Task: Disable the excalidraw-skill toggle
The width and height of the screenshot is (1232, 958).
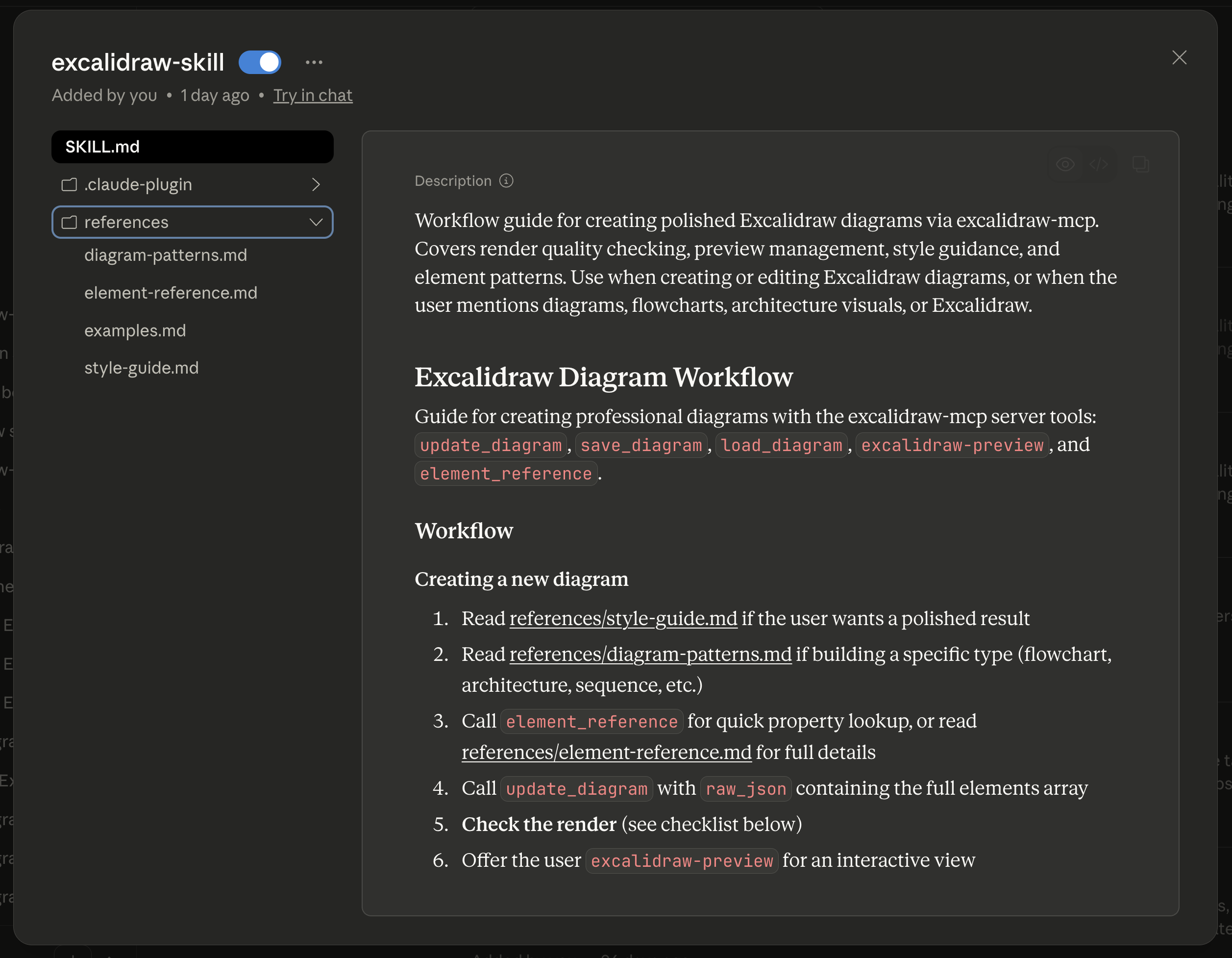Action: pos(260,63)
